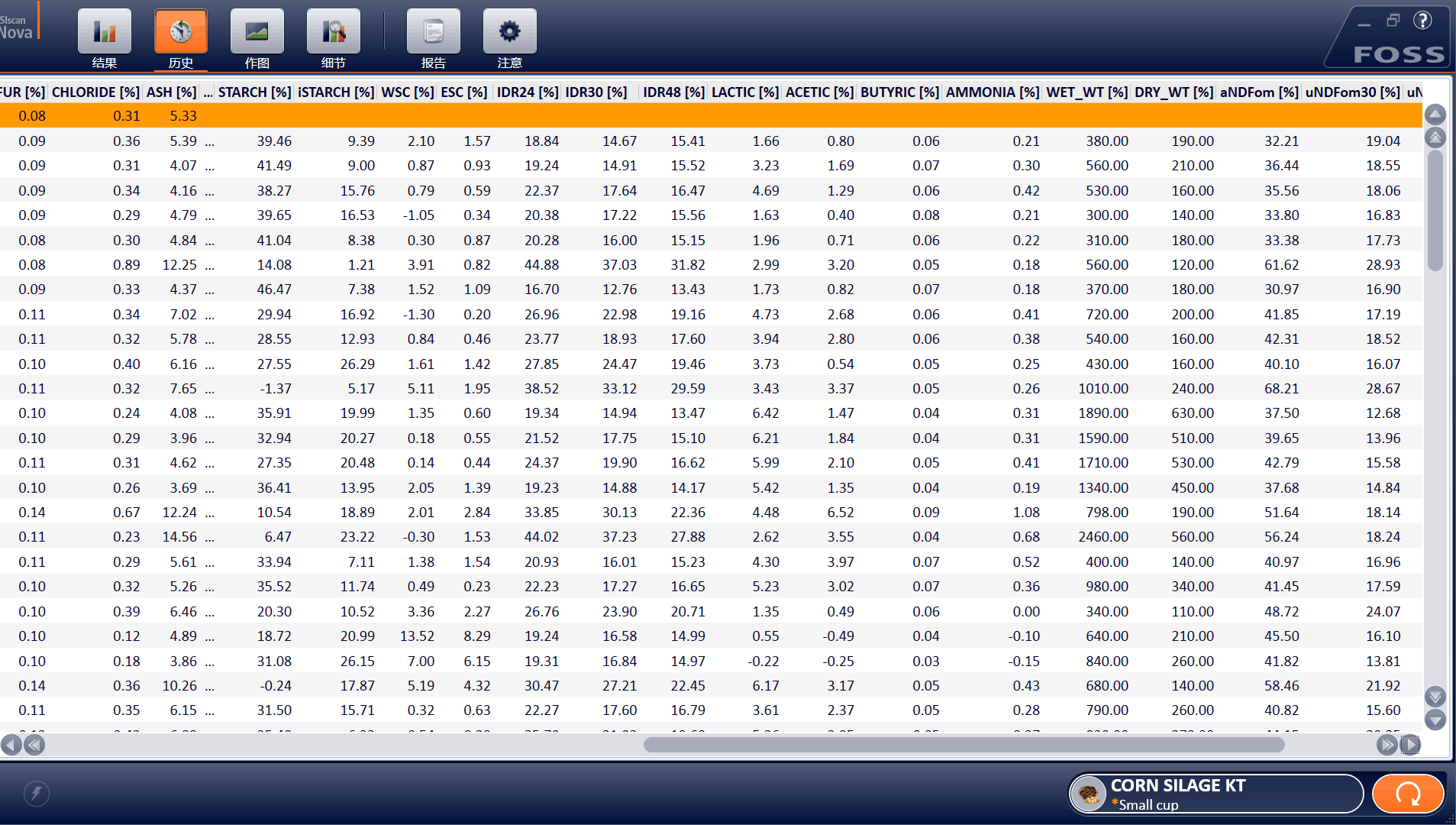
Task: Click the ACETIC [%] column header
Action: pos(820,92)
